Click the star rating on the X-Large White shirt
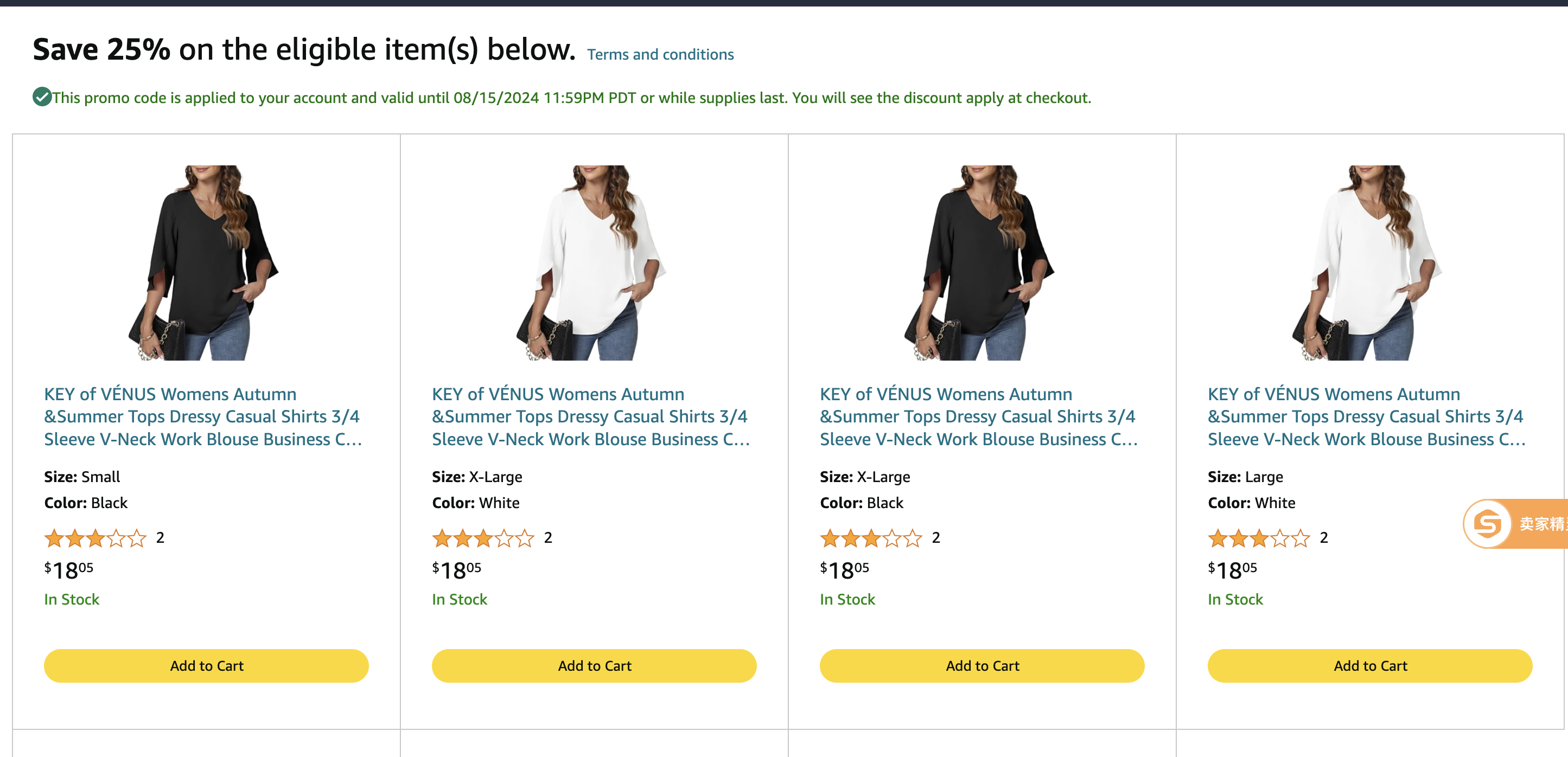Screen dimensions: 1568x757 [482, 538]
